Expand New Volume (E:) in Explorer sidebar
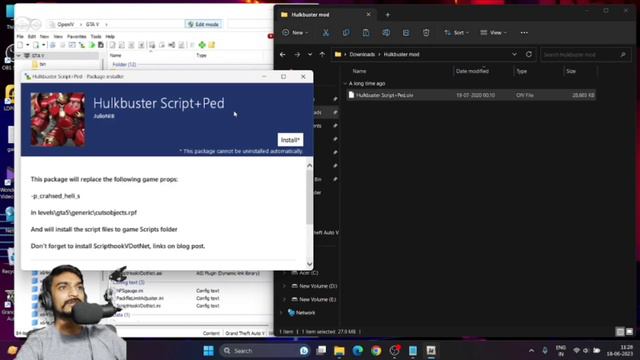 [284, 300]
